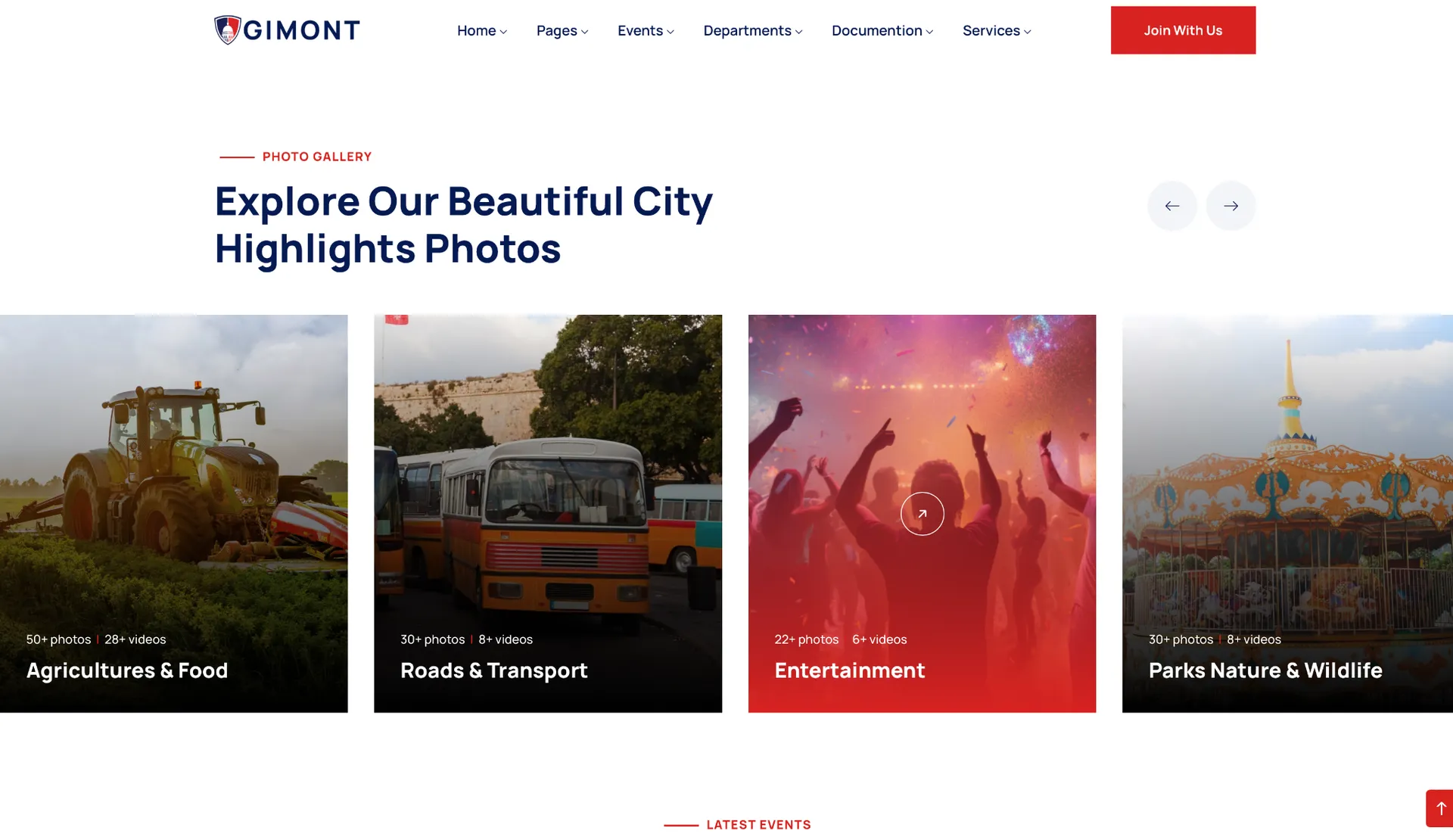The width and height of the screenshot is (1453, 840).
Task: Jump to top with red arrow button
Action: click(1440, 808)
